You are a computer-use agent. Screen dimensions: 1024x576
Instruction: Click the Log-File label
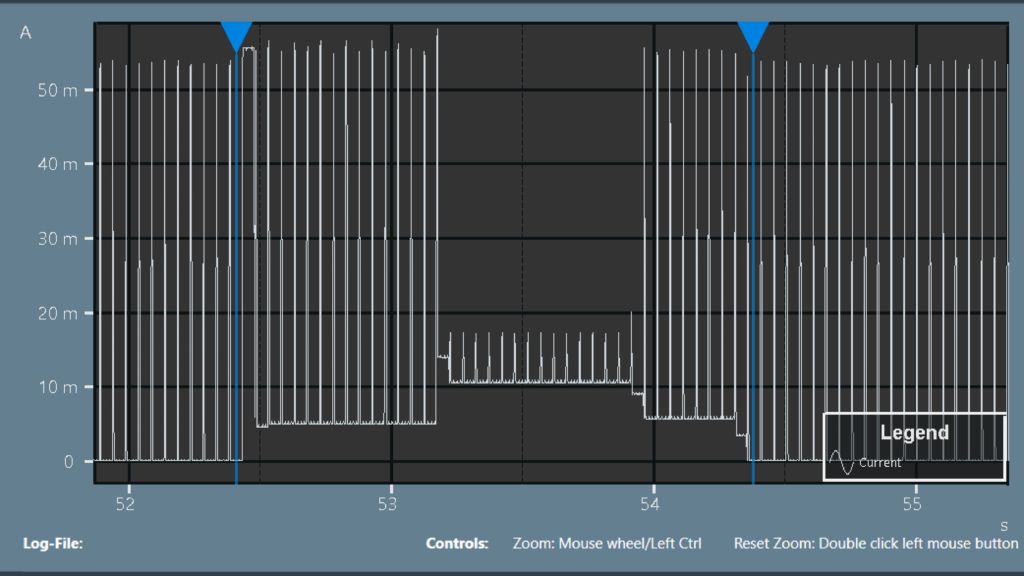point(52,544)
